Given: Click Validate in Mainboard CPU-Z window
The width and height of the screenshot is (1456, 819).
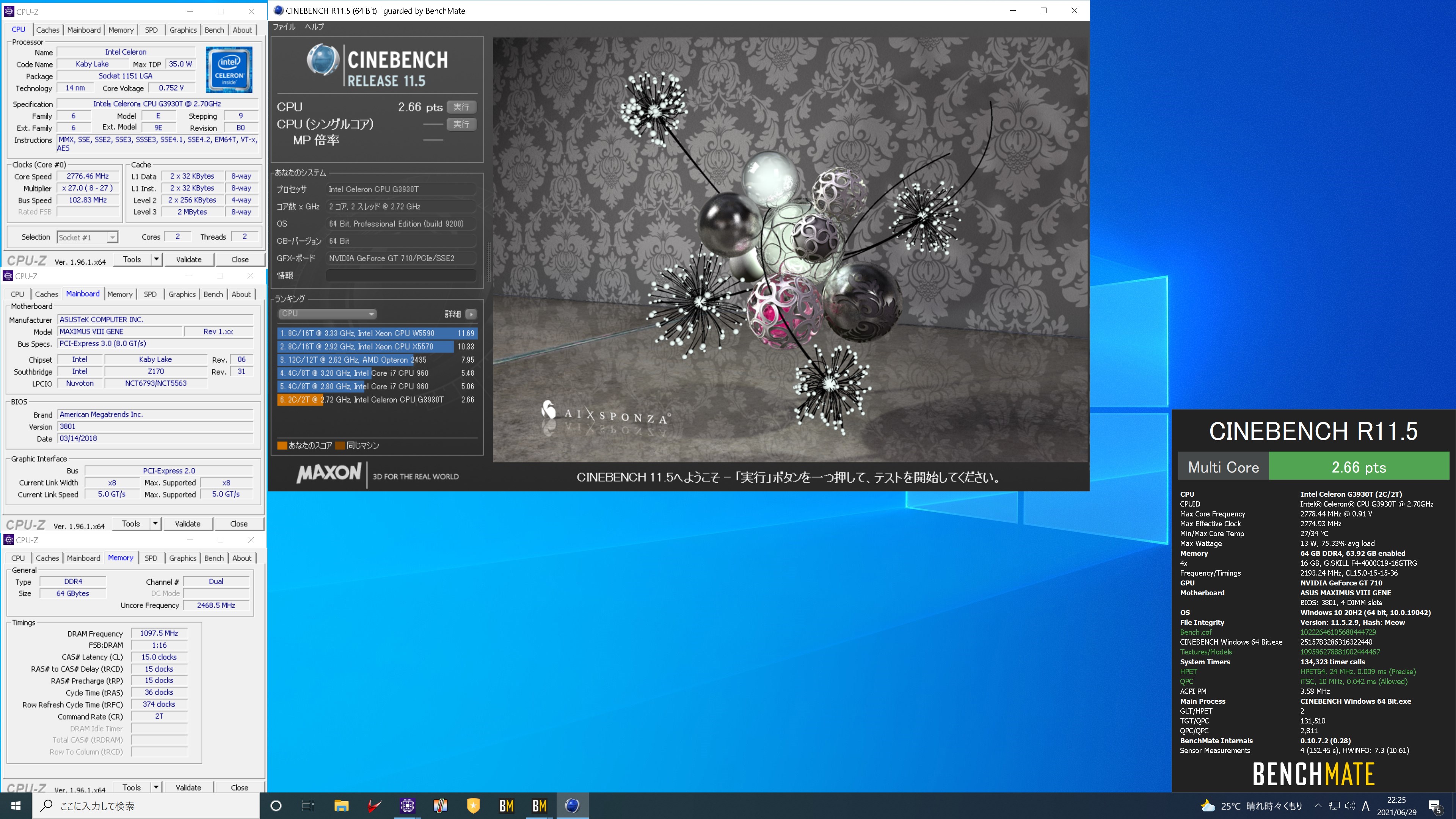Looking at the screenshot, I should coord(188,523).
